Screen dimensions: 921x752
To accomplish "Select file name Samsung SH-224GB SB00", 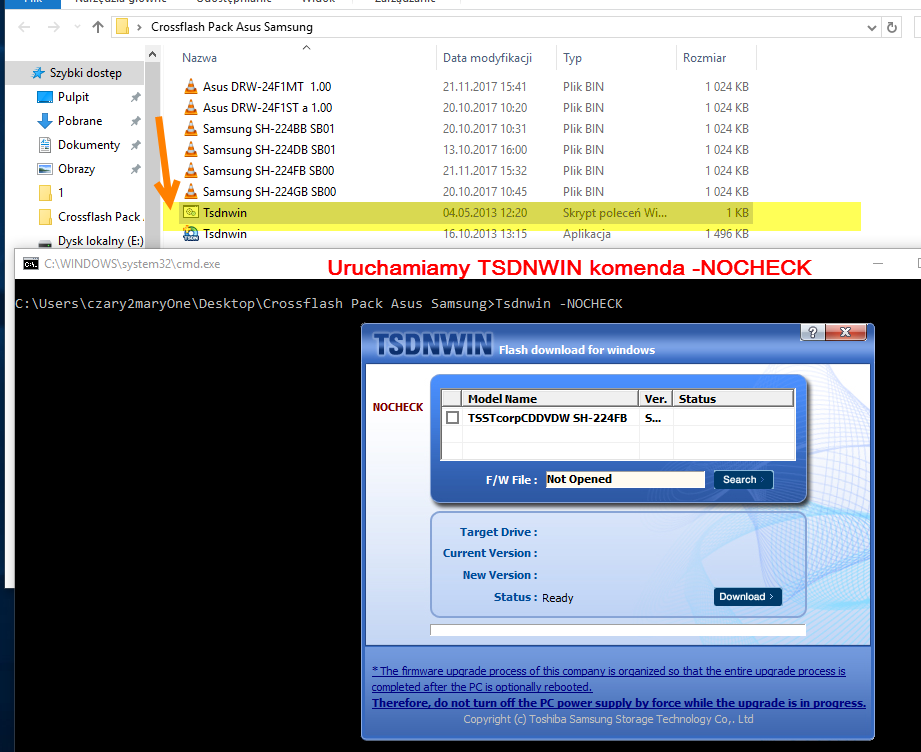I will click(x=269, y=192).
